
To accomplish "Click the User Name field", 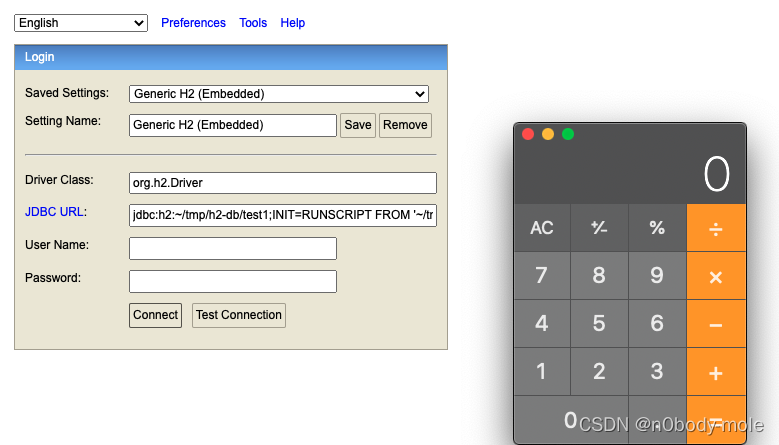I will pos(233,248).
